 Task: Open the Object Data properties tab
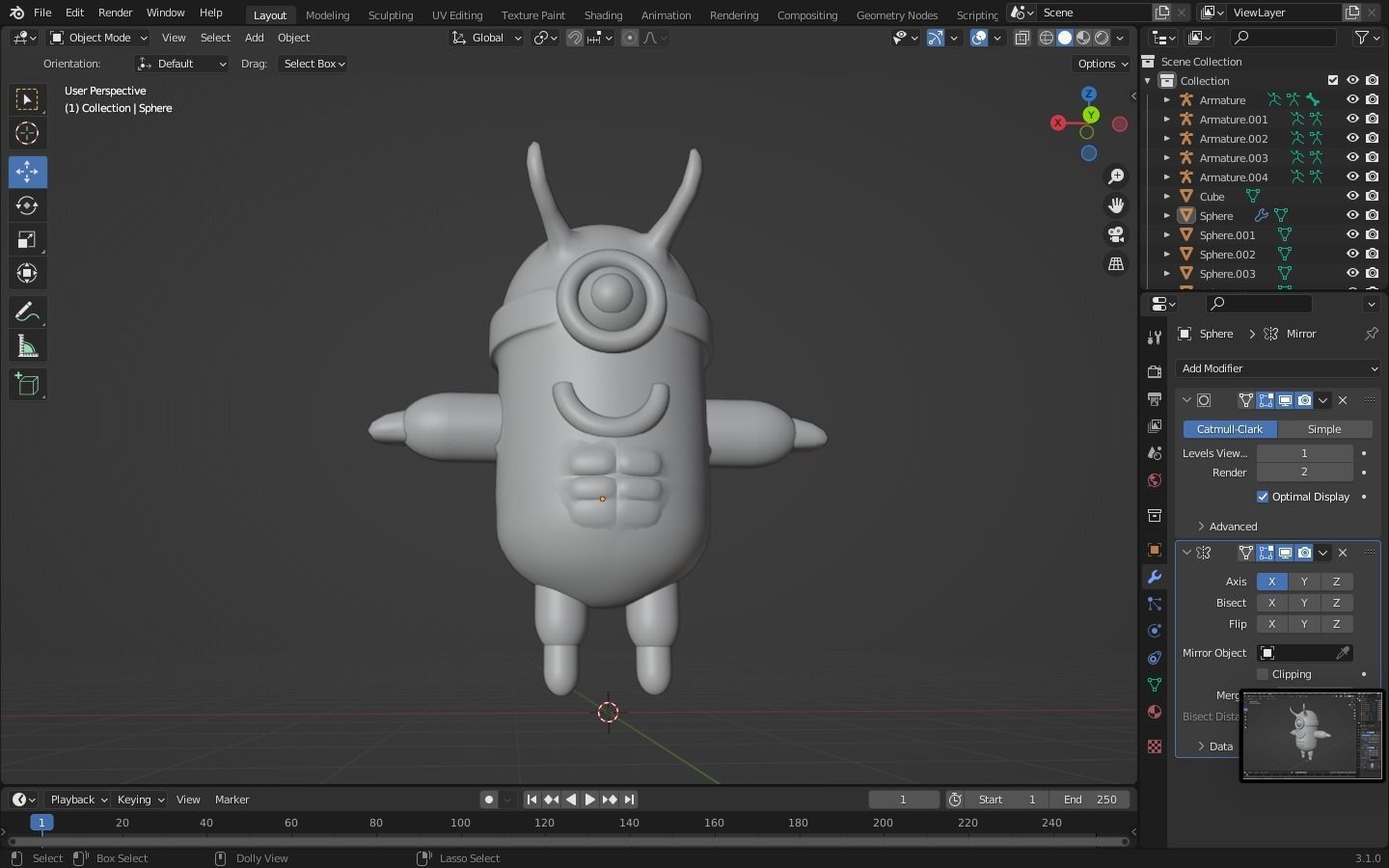1154,685
